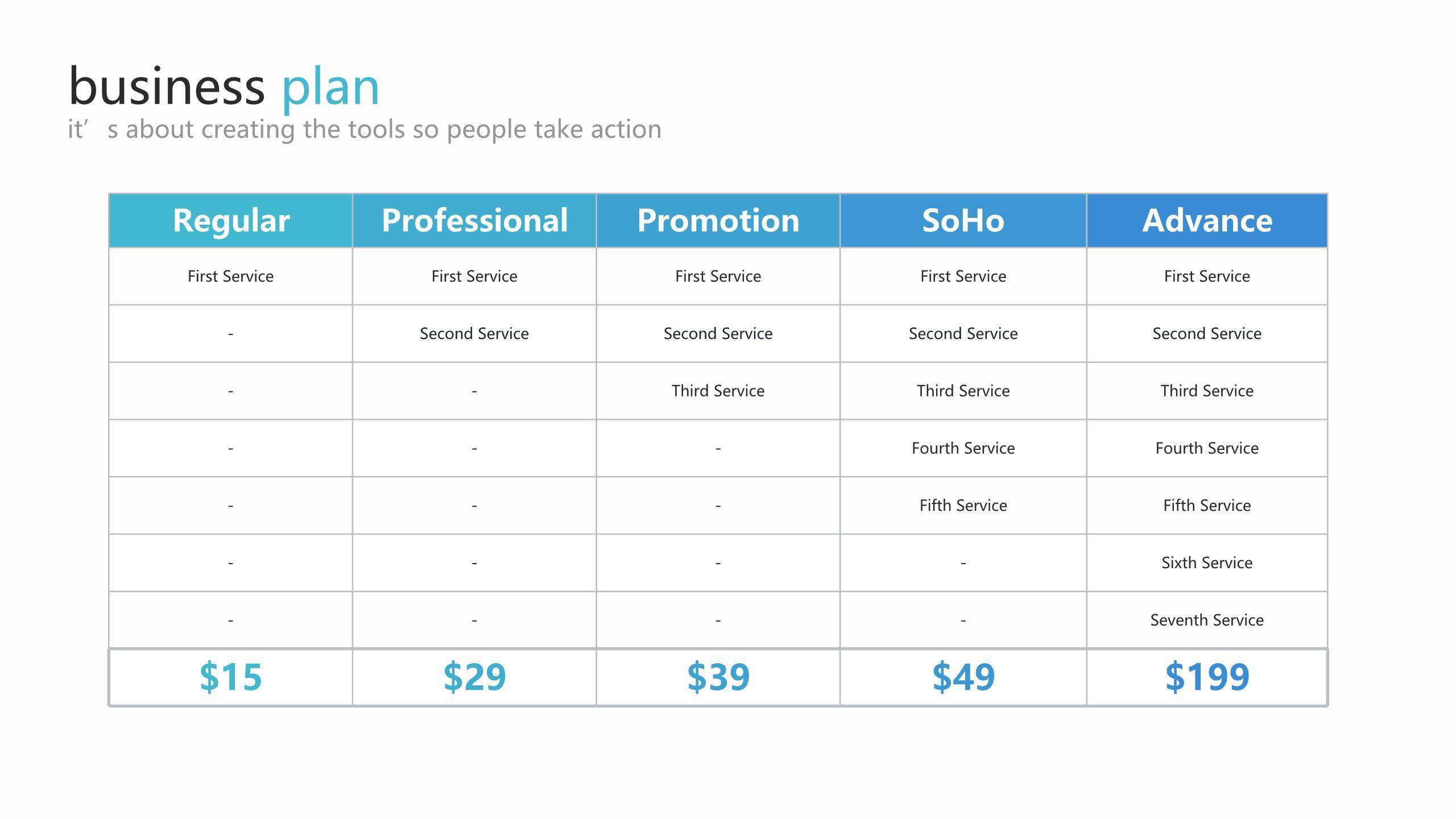Viewport: 1456px width, 819px height.
Task: Select the $39 price cell
Action: 718,677
